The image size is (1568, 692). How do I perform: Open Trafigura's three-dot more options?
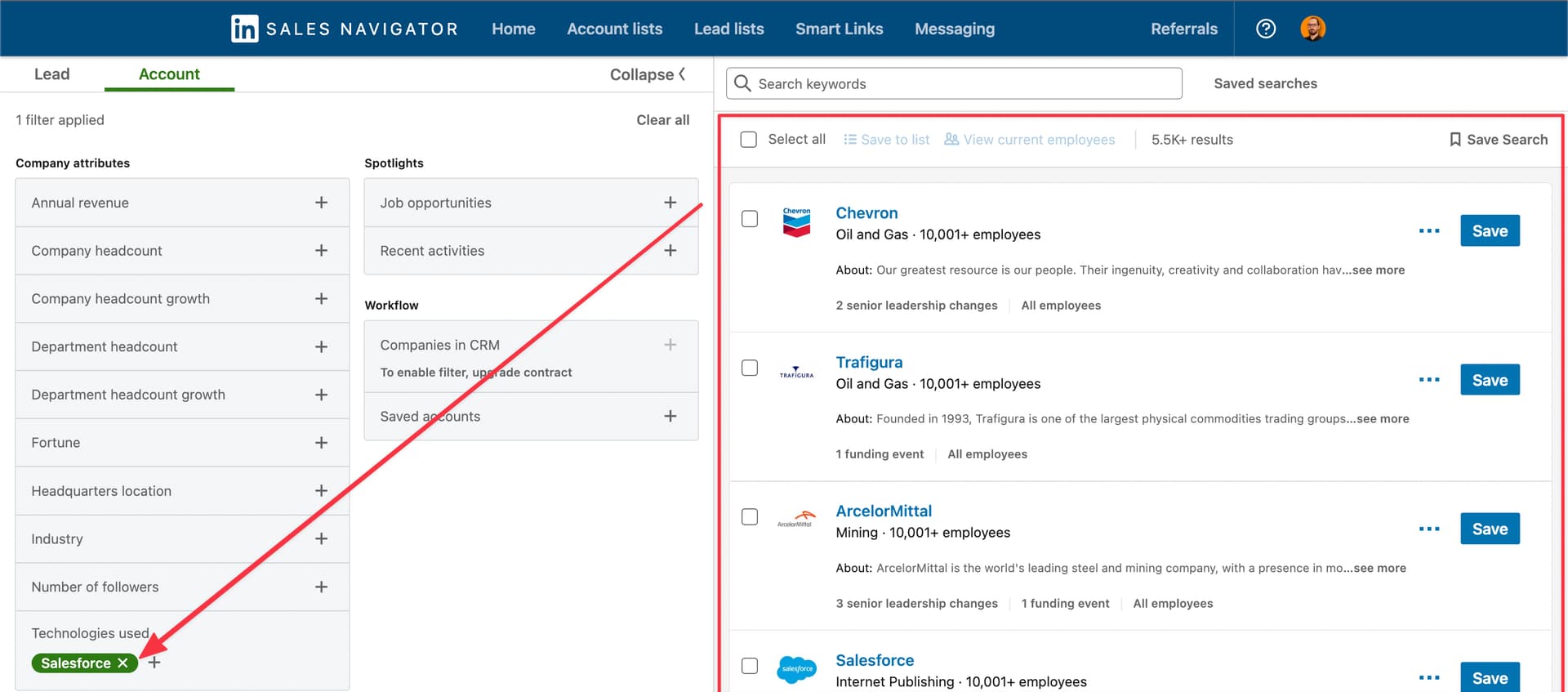tap(1429, 380)
